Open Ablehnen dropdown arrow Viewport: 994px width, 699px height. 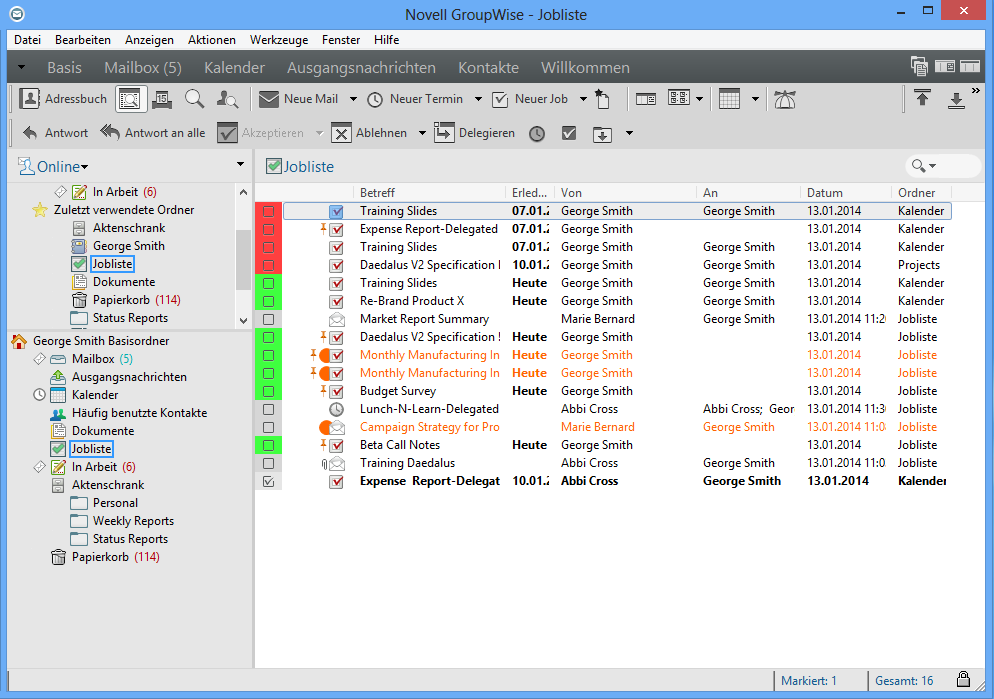pos(422,133)
